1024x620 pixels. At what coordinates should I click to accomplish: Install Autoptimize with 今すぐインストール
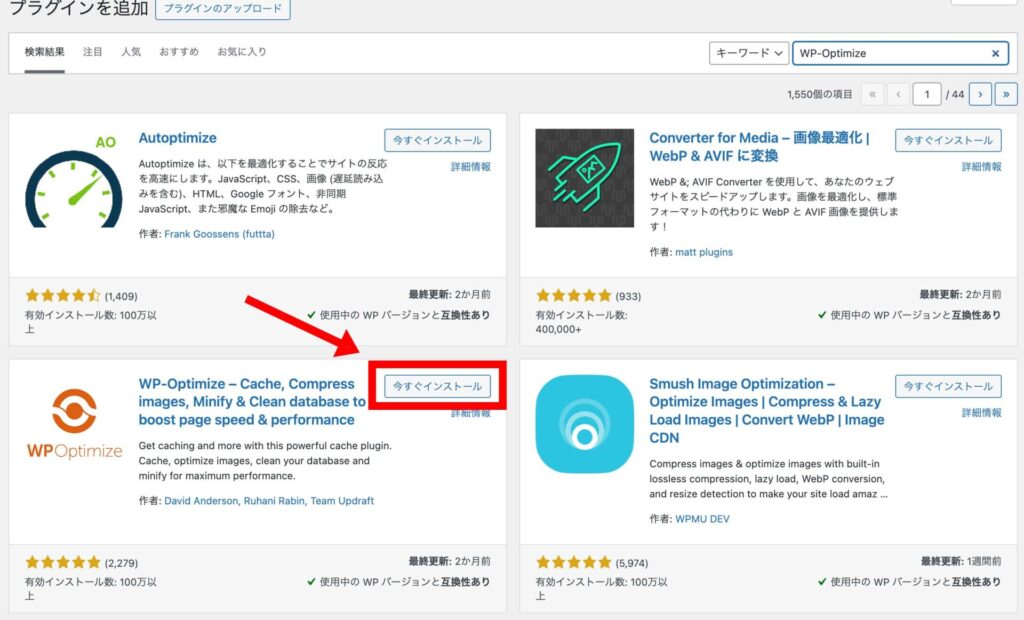(x=438, y=140)
